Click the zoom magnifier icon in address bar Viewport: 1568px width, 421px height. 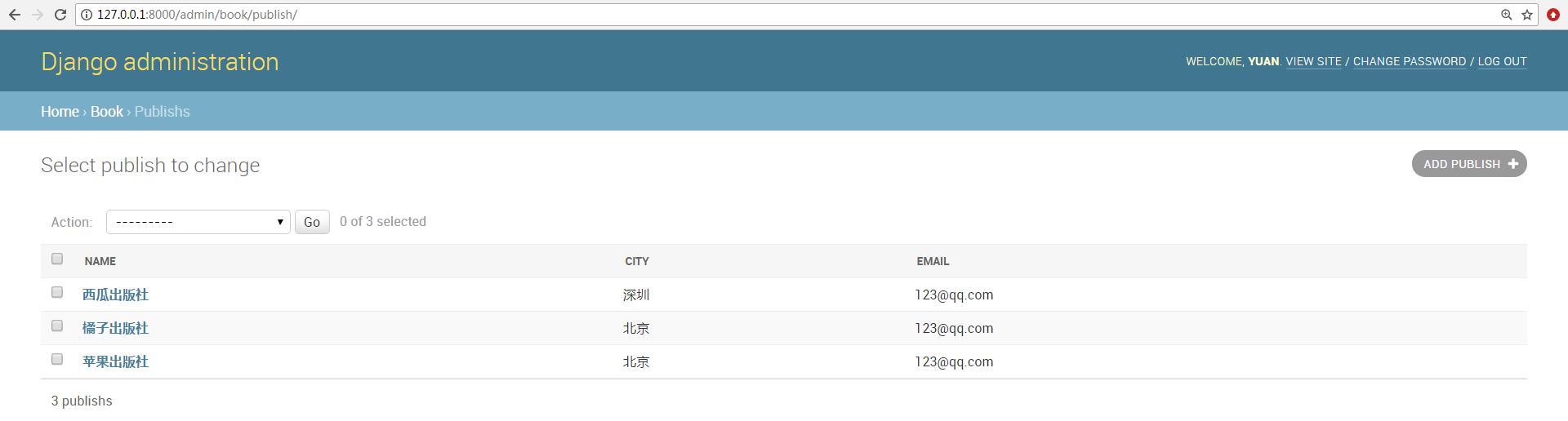tap(1506, 15)
